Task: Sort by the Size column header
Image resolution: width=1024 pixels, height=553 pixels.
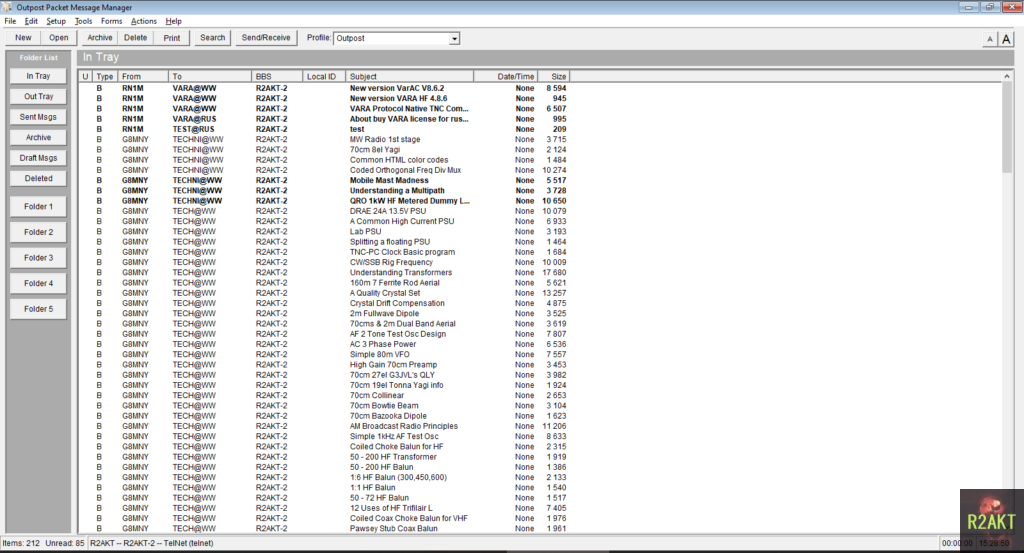Action: (x=554, y=76)
